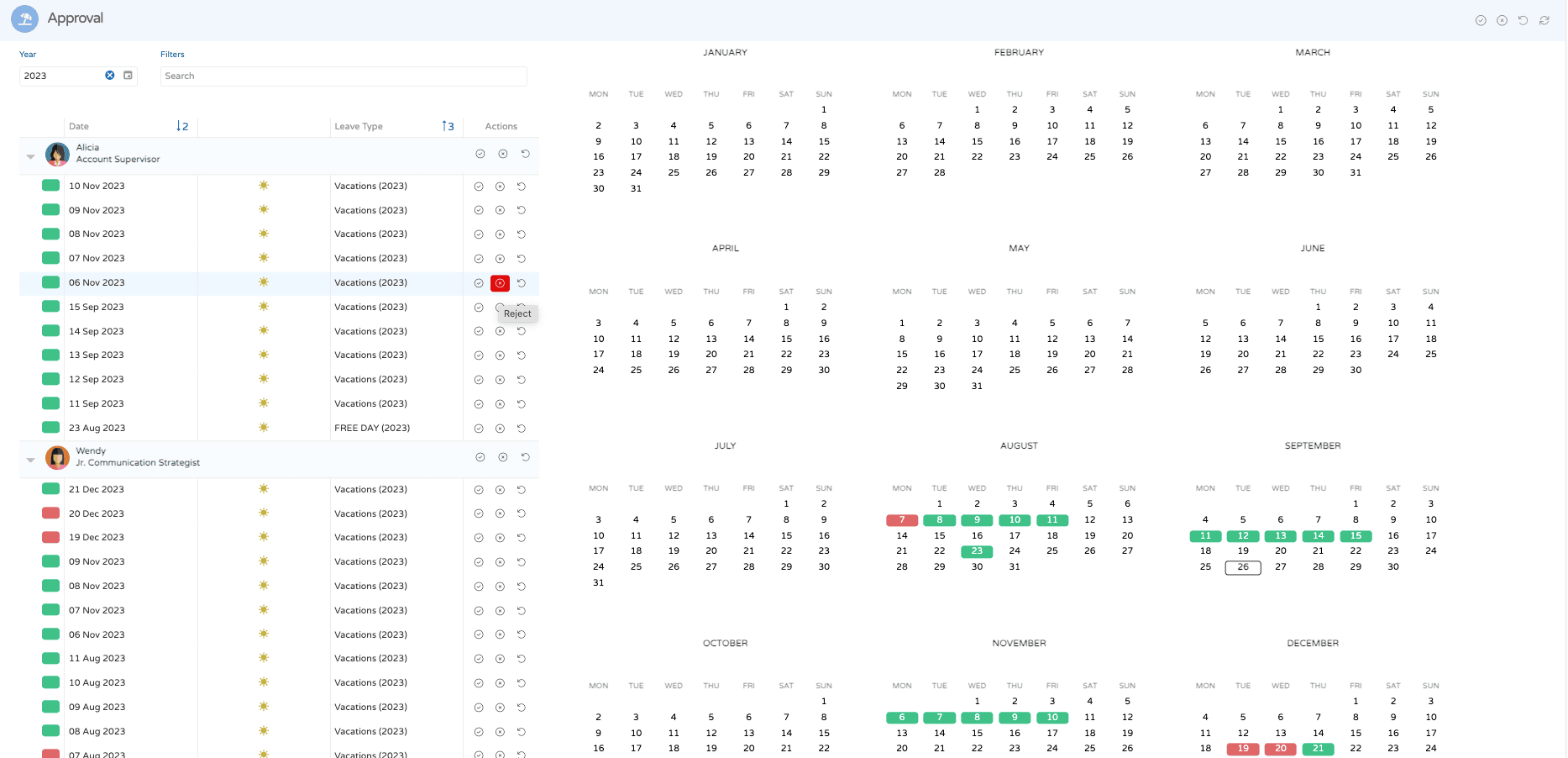This screenshot has width=1568, height=758.
Task: Click red-highlighted August 7 on calendar
Action: coord(902,520)
